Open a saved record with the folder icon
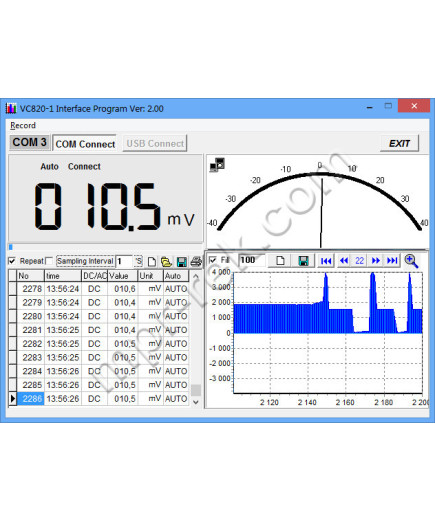 click(166, 262)
